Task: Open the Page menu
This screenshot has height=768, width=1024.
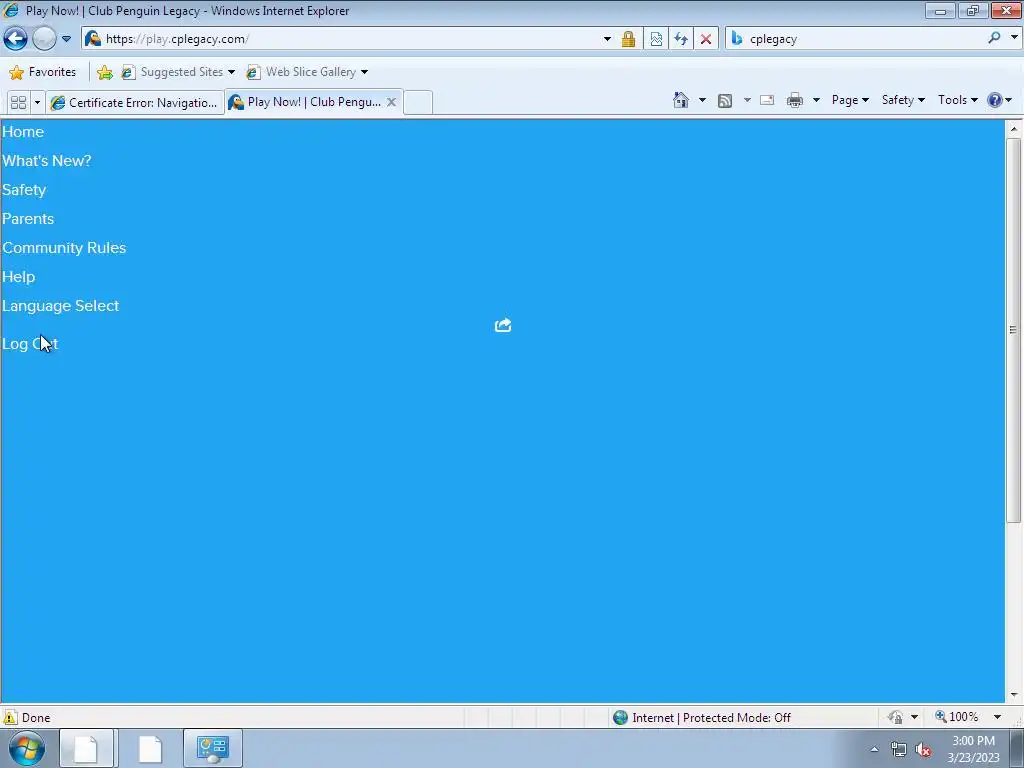Action: tap(850, 100)
